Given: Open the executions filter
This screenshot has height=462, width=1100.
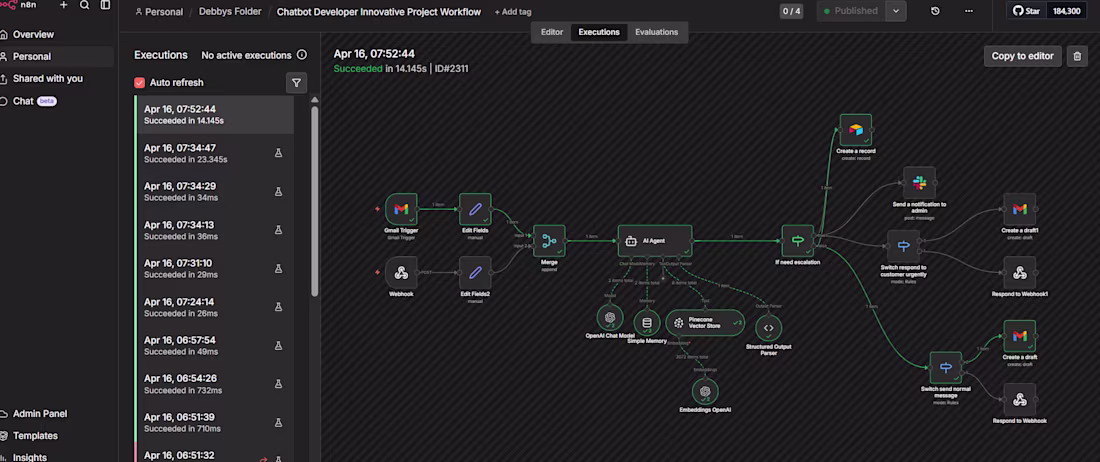Looking at the screenshot, I should pyautogui.click(x=296, y=83).
